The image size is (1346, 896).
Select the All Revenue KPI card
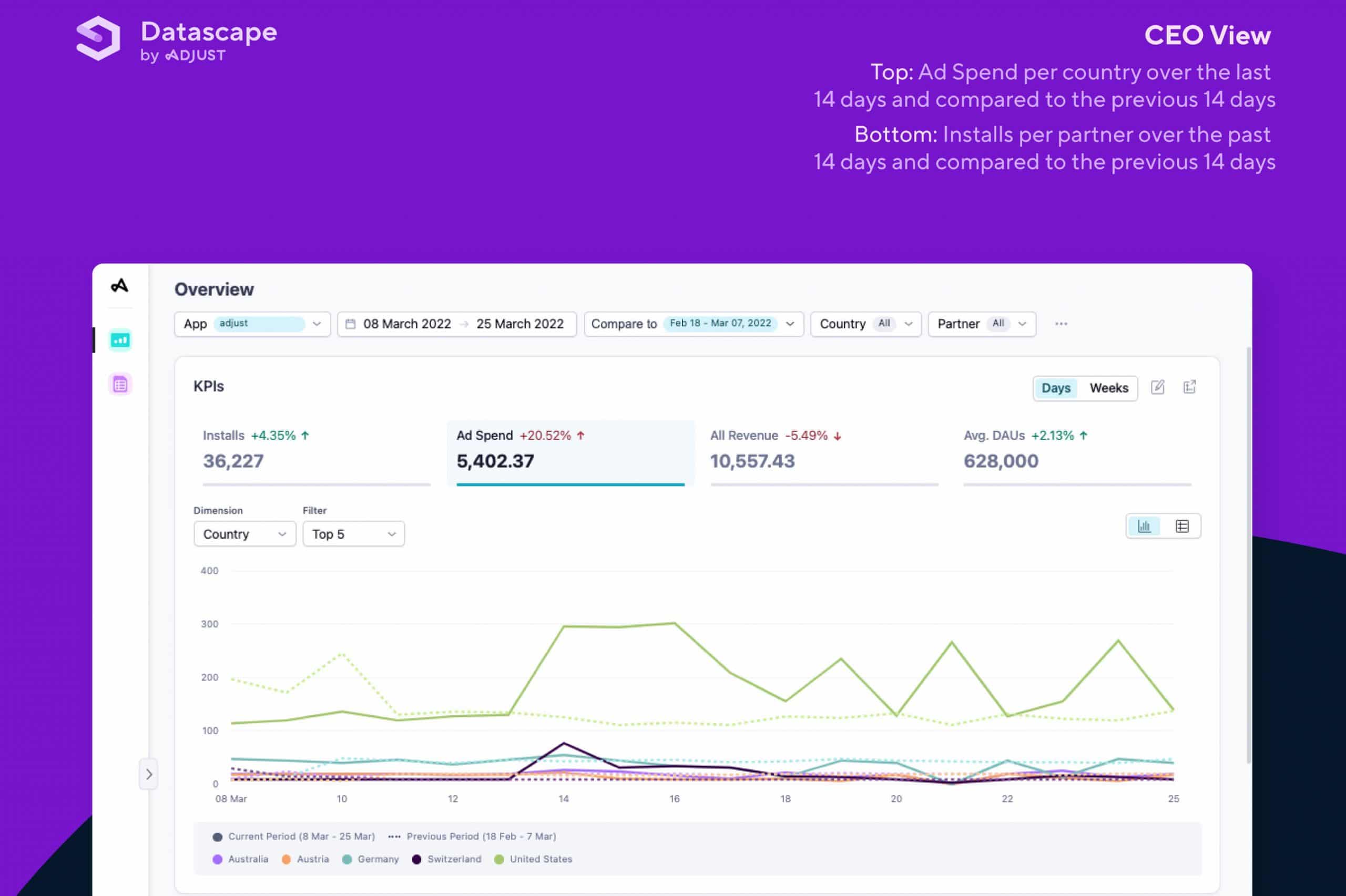[824, 451]
